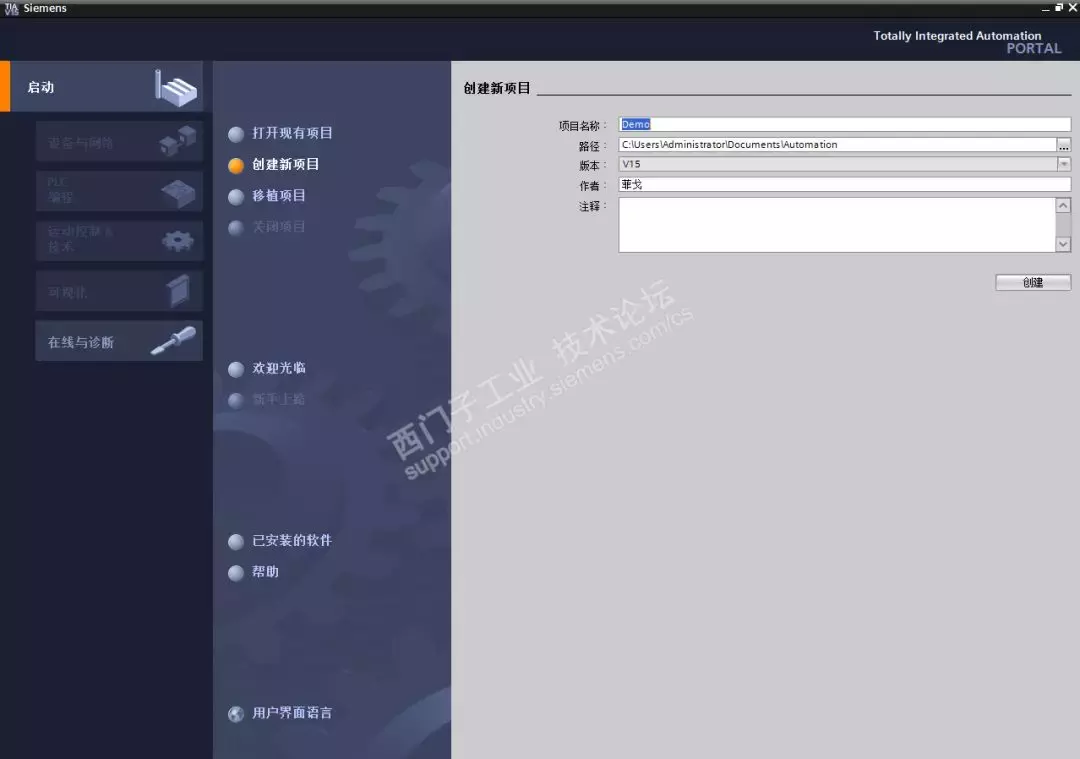1080x759 pixels.
Task: Click the 创建 create button
Action: pyautogui.click(x=1032, y=282)
